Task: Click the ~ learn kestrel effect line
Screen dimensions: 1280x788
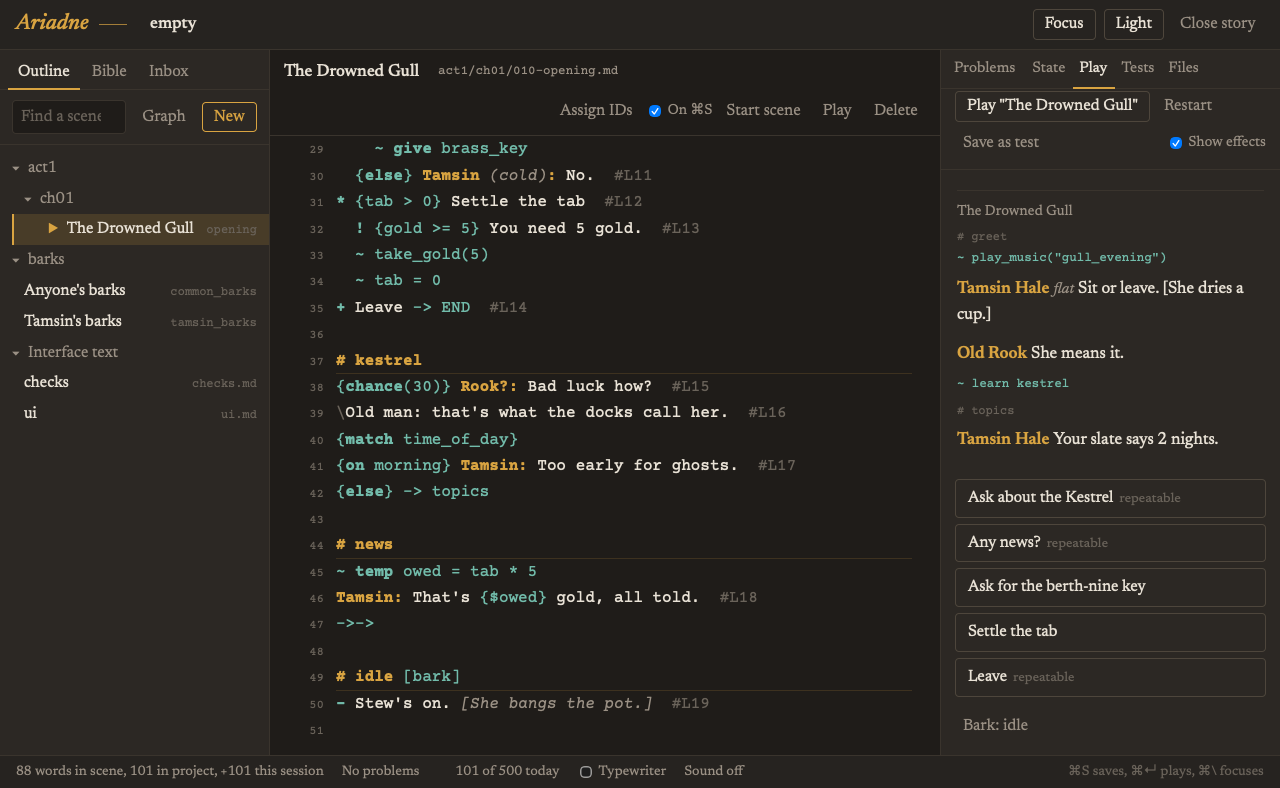Action: coord(1013,383)
